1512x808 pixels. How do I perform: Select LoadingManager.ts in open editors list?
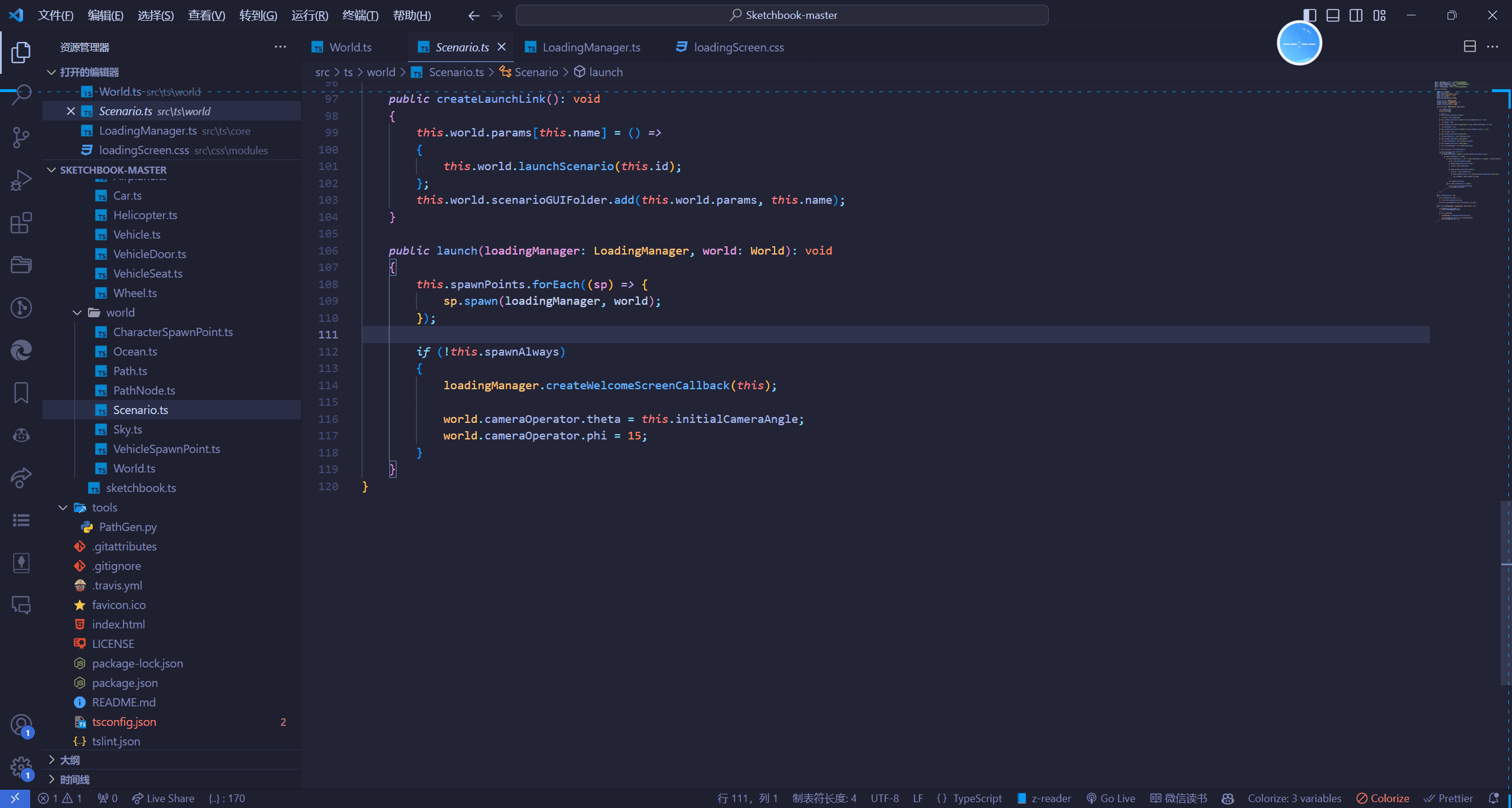[x=171, y=131]
